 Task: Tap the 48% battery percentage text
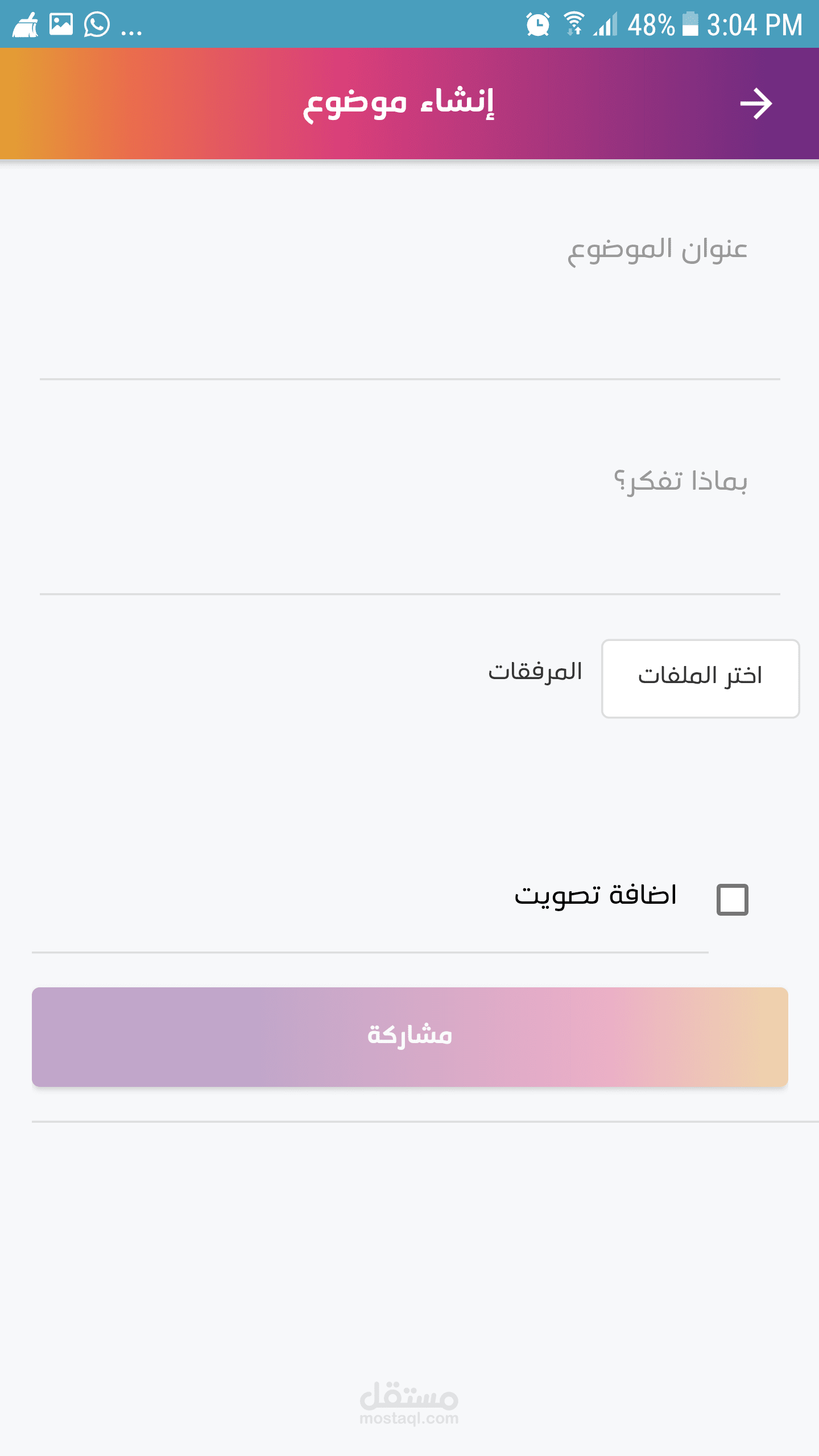tap(651, 25)
